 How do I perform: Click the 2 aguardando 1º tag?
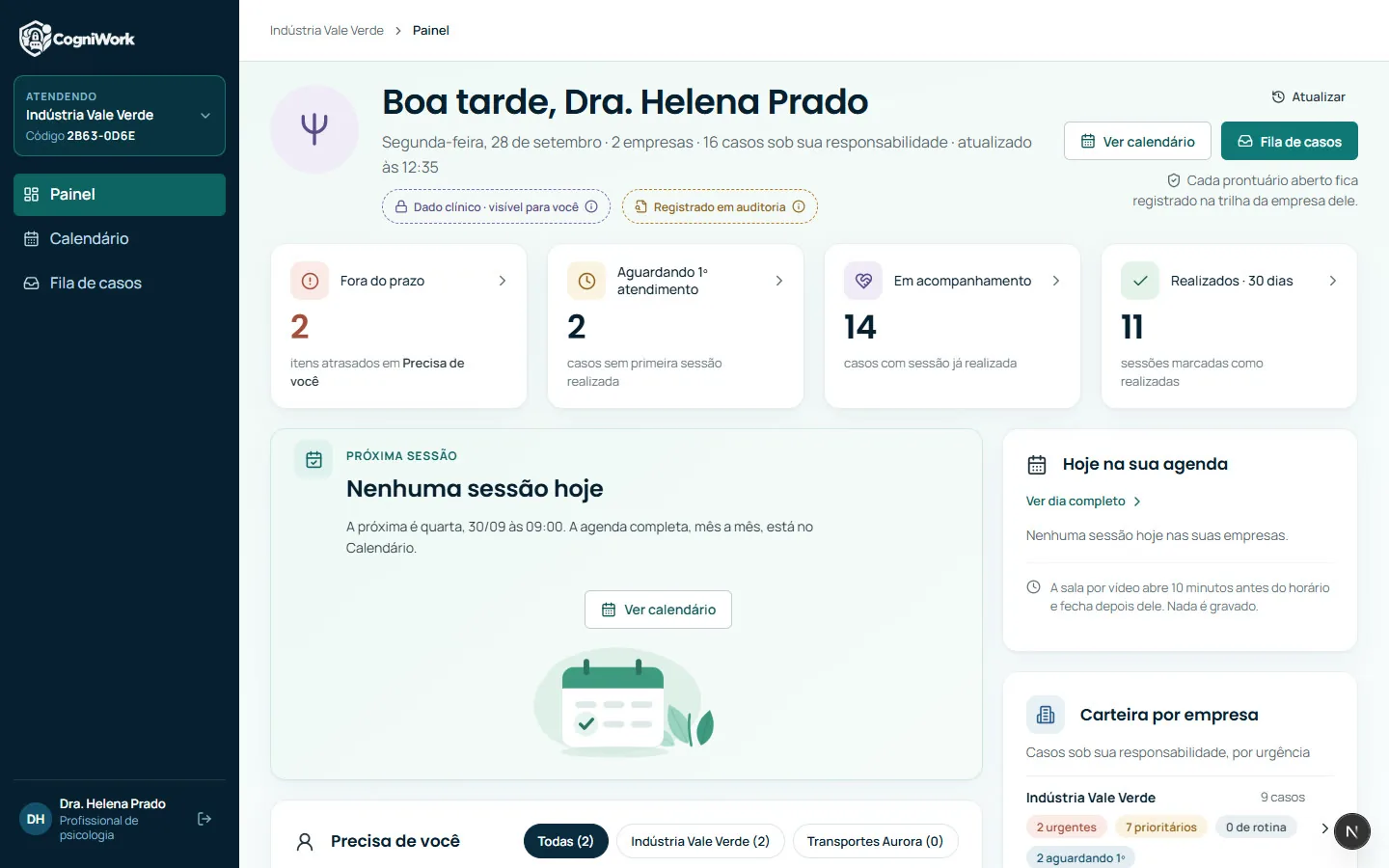click(x=1080, y=857)
